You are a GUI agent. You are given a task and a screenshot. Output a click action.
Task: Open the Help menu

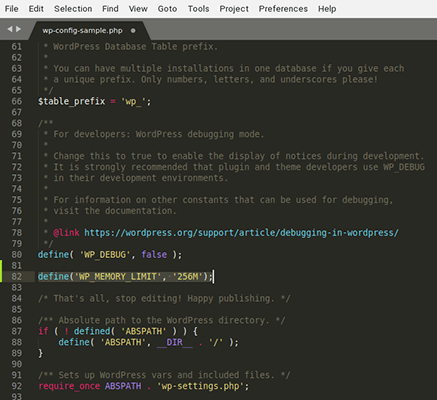coord(327,9)
